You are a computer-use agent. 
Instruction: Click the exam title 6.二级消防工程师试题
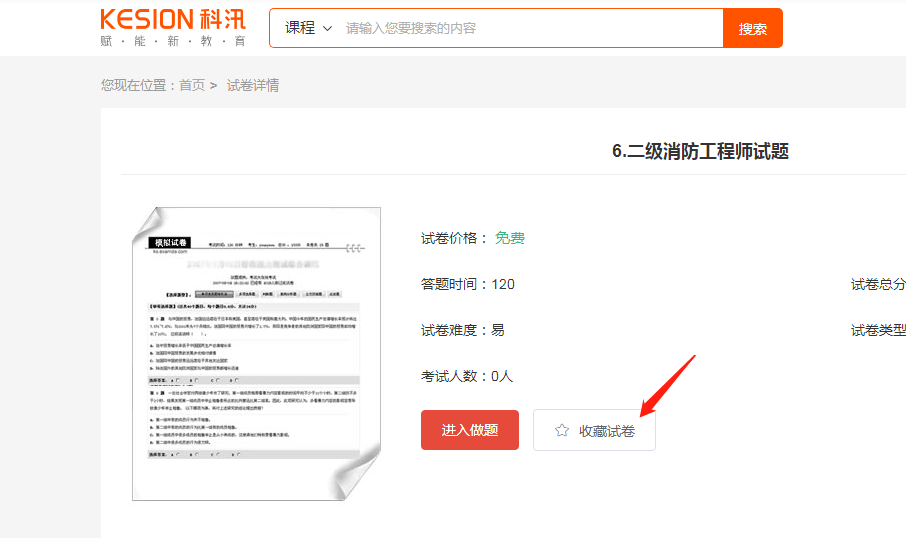click(x=700, y=151)
